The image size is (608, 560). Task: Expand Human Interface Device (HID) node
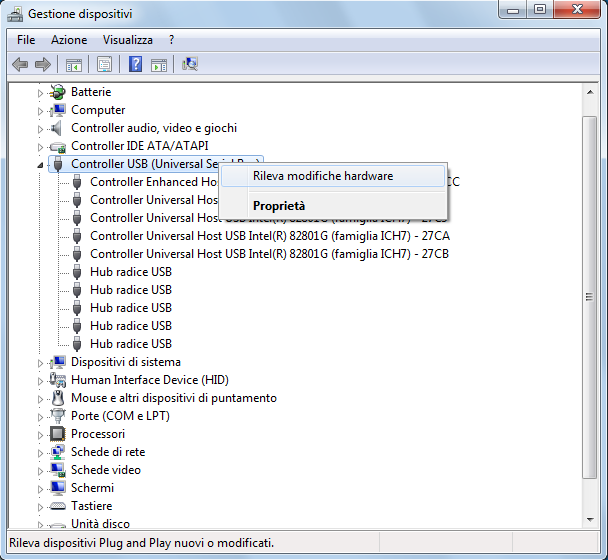pyautogui.click(x=40, y=381)
